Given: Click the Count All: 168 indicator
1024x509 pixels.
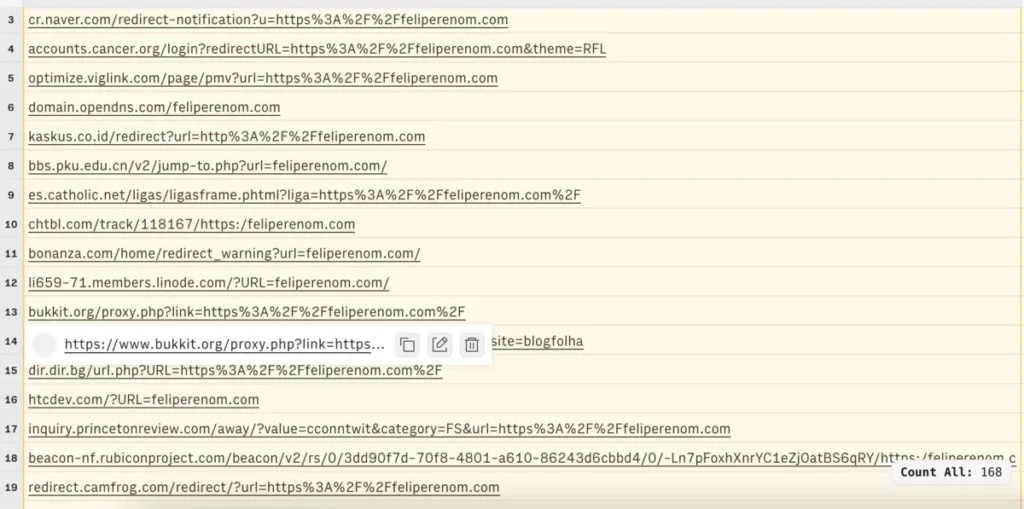Looking at the screenshot, I should (x=951, y=472).
